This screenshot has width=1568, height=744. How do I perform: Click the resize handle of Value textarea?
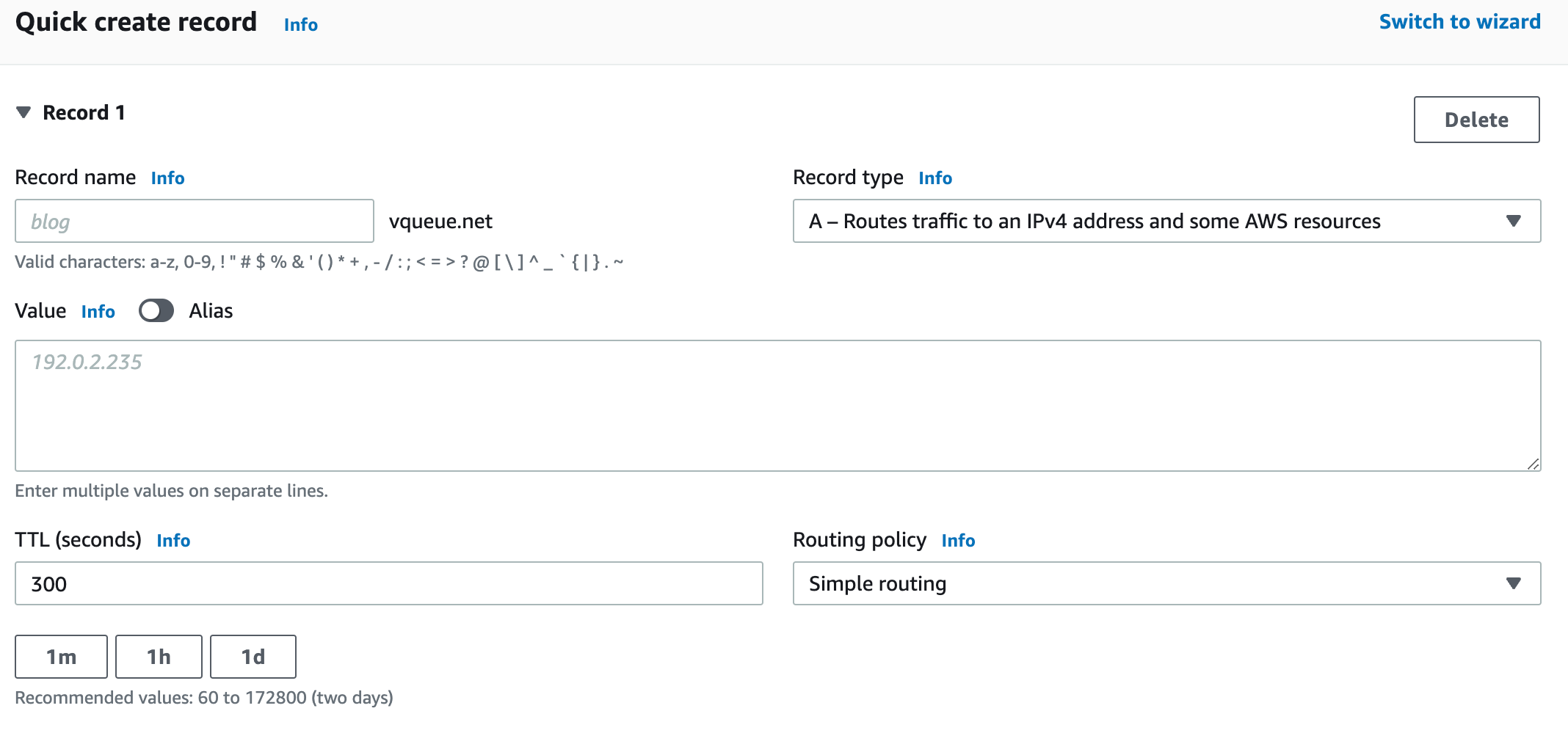tap(1533, 464)
